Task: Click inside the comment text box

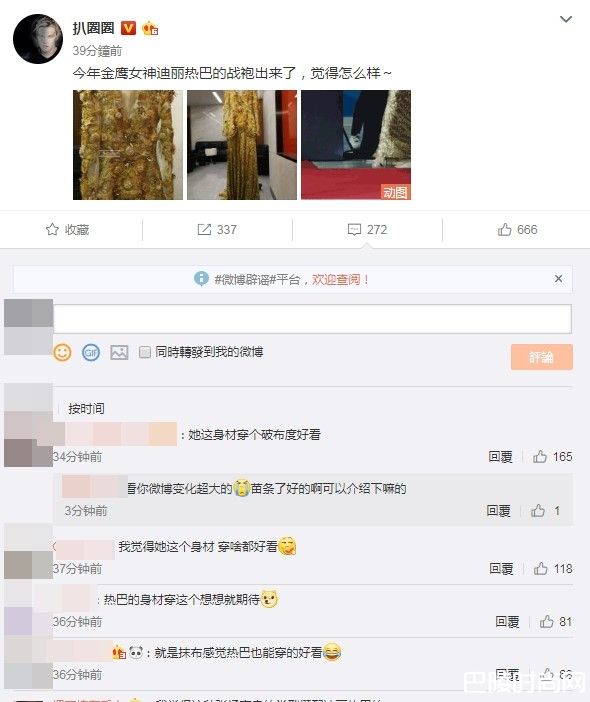Action: [312, 319]
